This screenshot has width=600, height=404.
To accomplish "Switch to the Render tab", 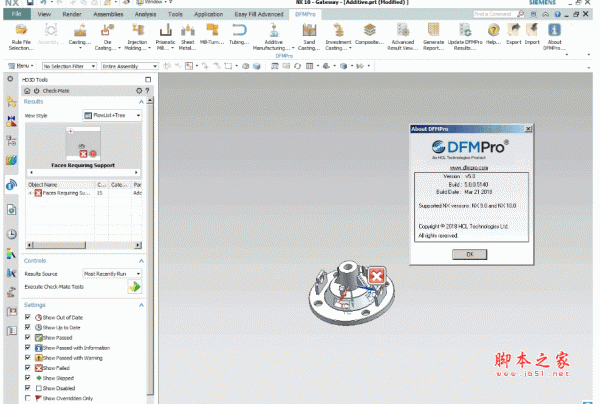I will click(72, 14).
